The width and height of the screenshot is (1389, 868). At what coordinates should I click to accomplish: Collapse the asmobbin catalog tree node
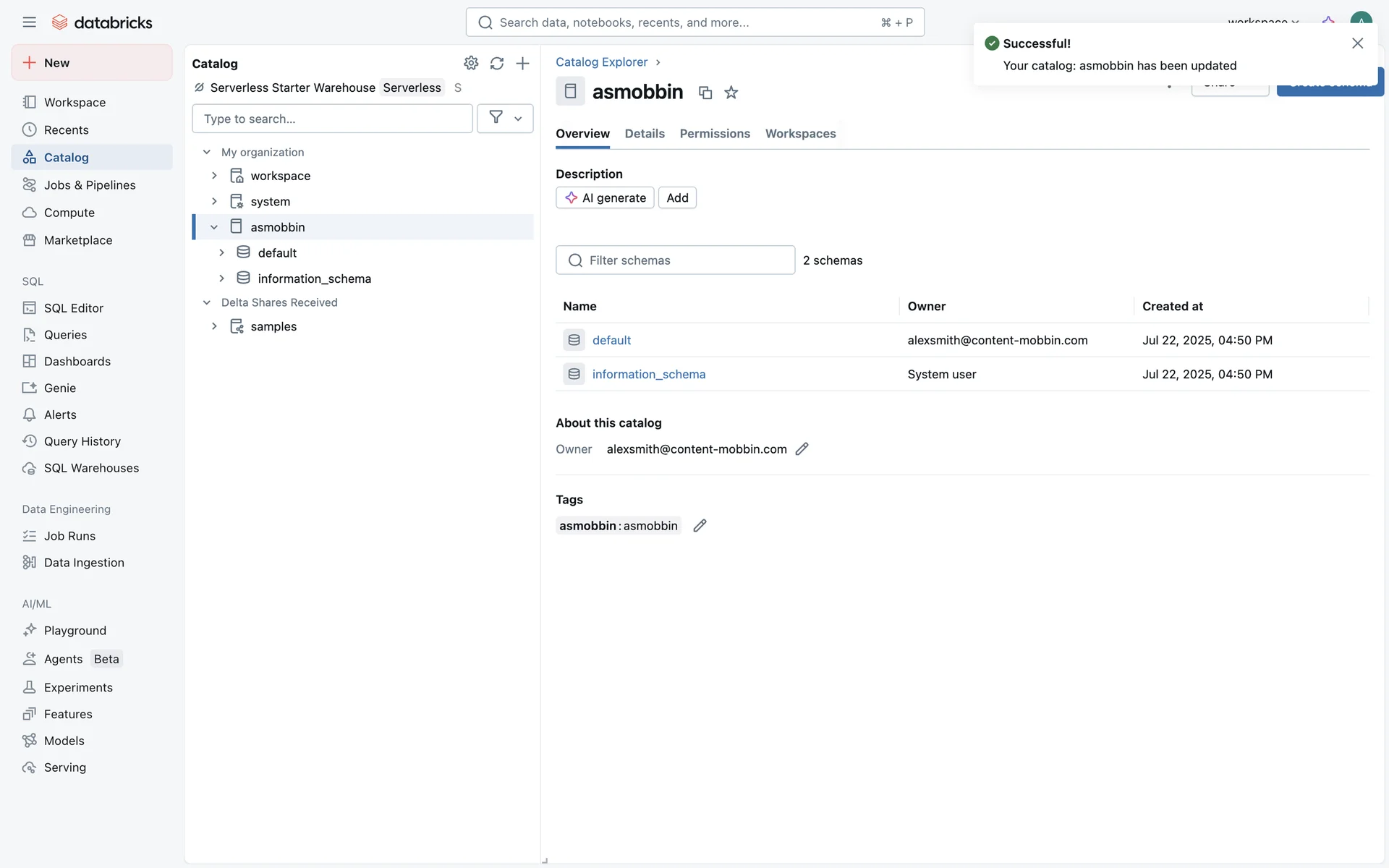(x=214, y=227)
